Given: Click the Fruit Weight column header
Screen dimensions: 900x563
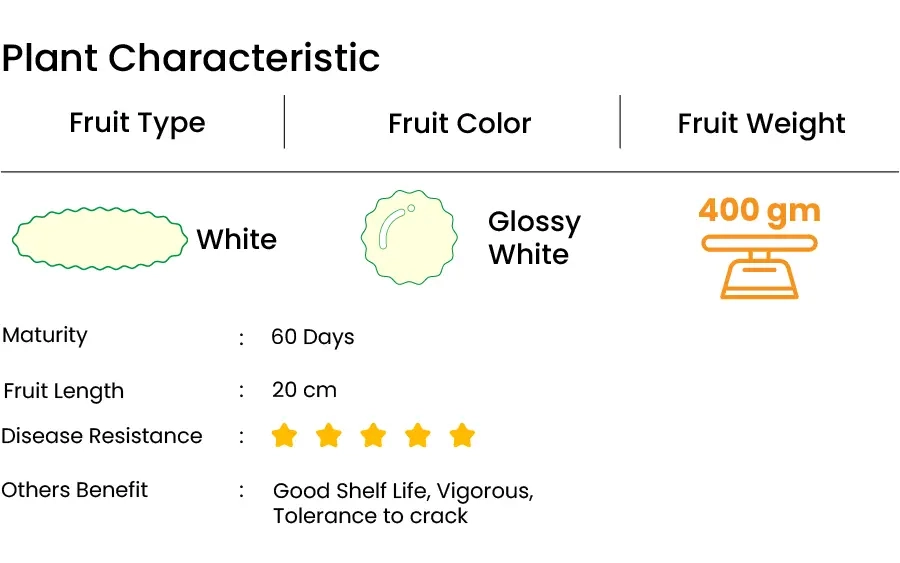Looking at the screenshot, I should pyautogui.click(x=761, y=124).
